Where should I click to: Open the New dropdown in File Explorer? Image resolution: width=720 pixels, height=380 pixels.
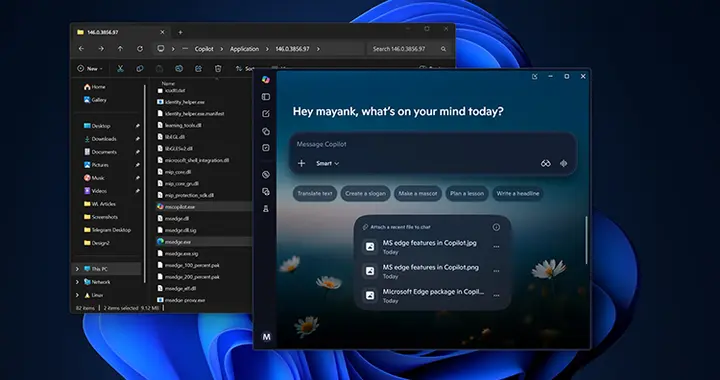[x=90, y=68]
